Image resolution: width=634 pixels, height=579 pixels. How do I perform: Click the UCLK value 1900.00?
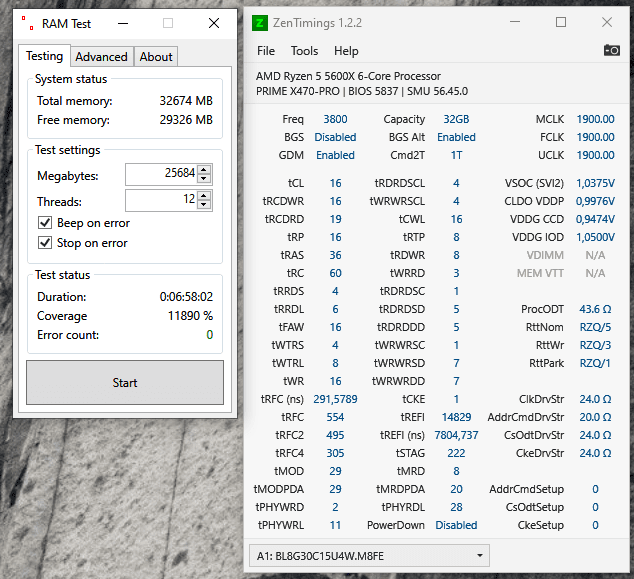click(595, 155)
